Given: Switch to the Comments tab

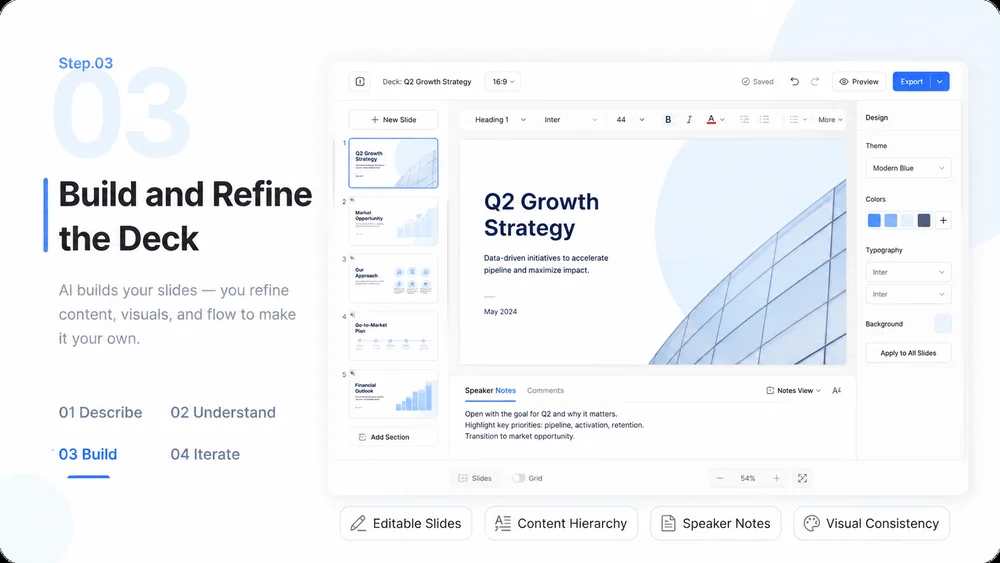Looking at the screenshot, I should click(545, 390).
